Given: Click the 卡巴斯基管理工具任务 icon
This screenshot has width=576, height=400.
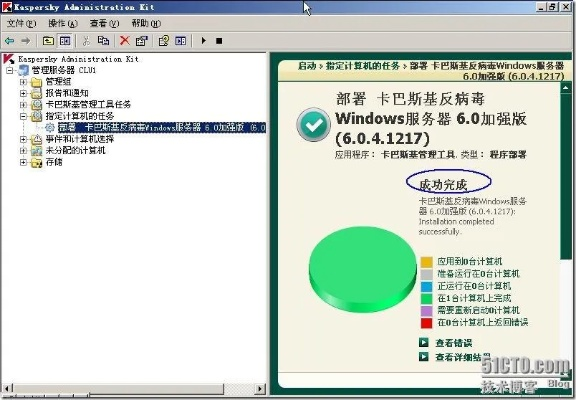Looking at the screenshot, I should pos(36,105).
